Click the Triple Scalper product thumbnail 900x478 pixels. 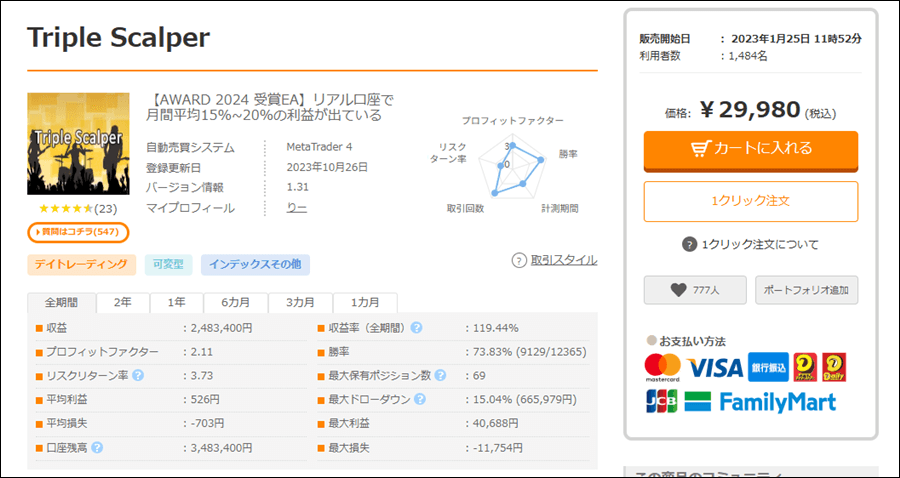pos(78,143)
